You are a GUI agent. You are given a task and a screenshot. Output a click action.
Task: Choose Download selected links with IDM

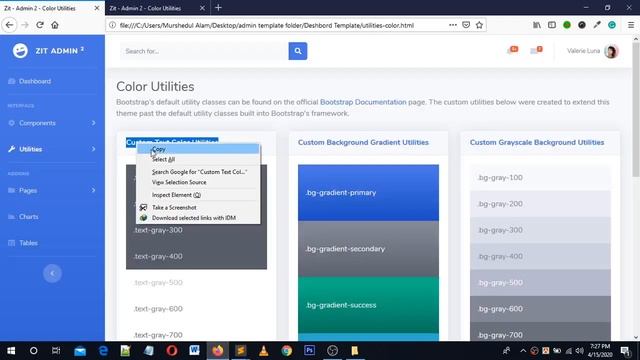click(x=198, y=218)
